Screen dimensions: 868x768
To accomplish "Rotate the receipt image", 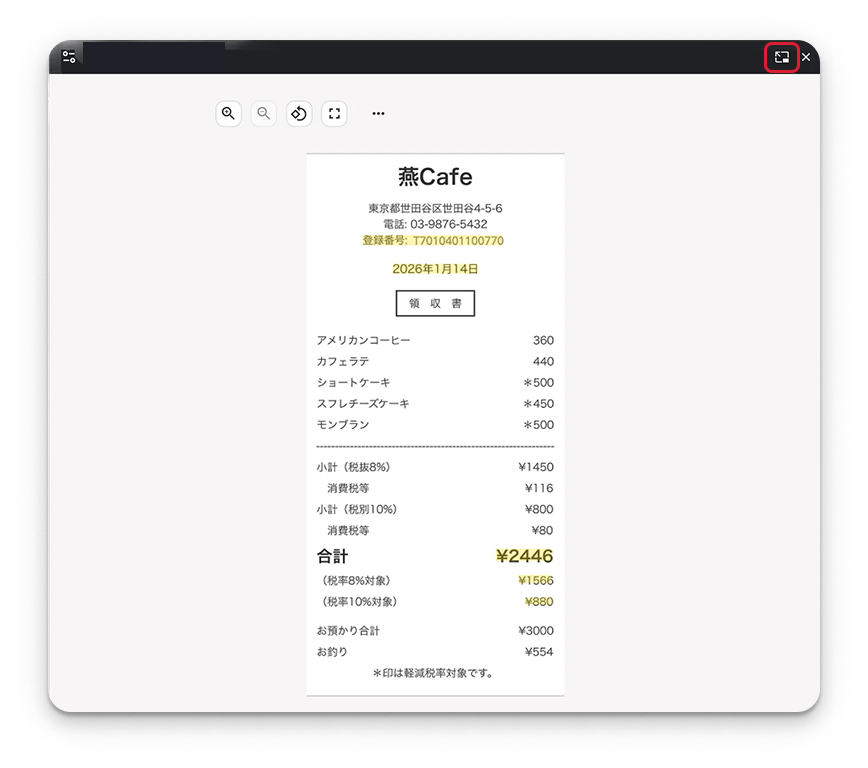I will (299, 114).
